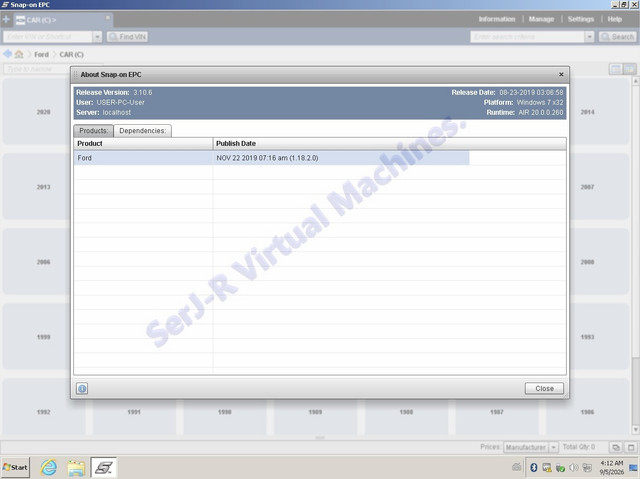This screenshot has width=640, height=479.
Task: Click the Bluetooth tray icon
Action: [x=533, y=468]
